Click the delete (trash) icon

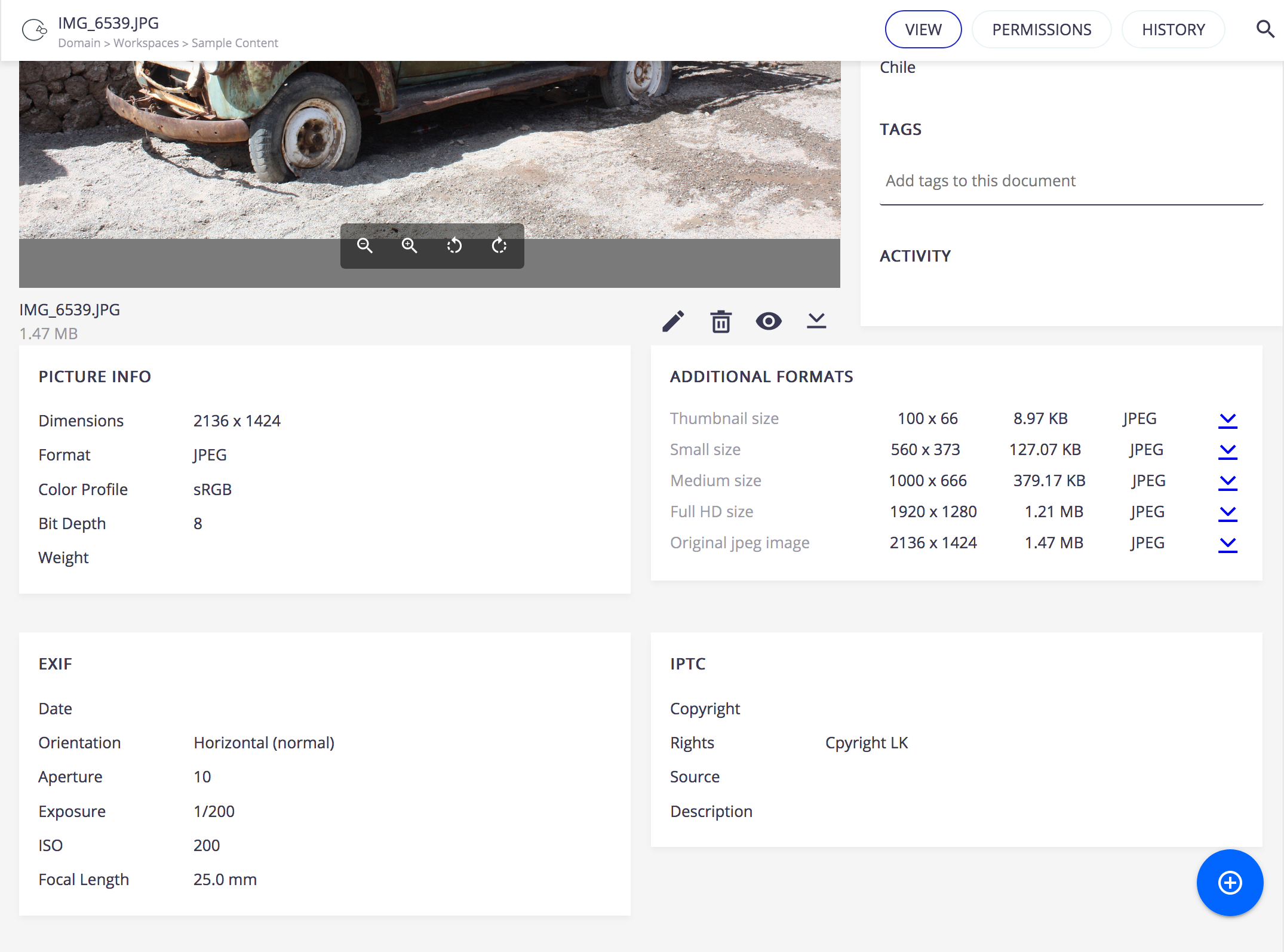click(x=720, y=320)
